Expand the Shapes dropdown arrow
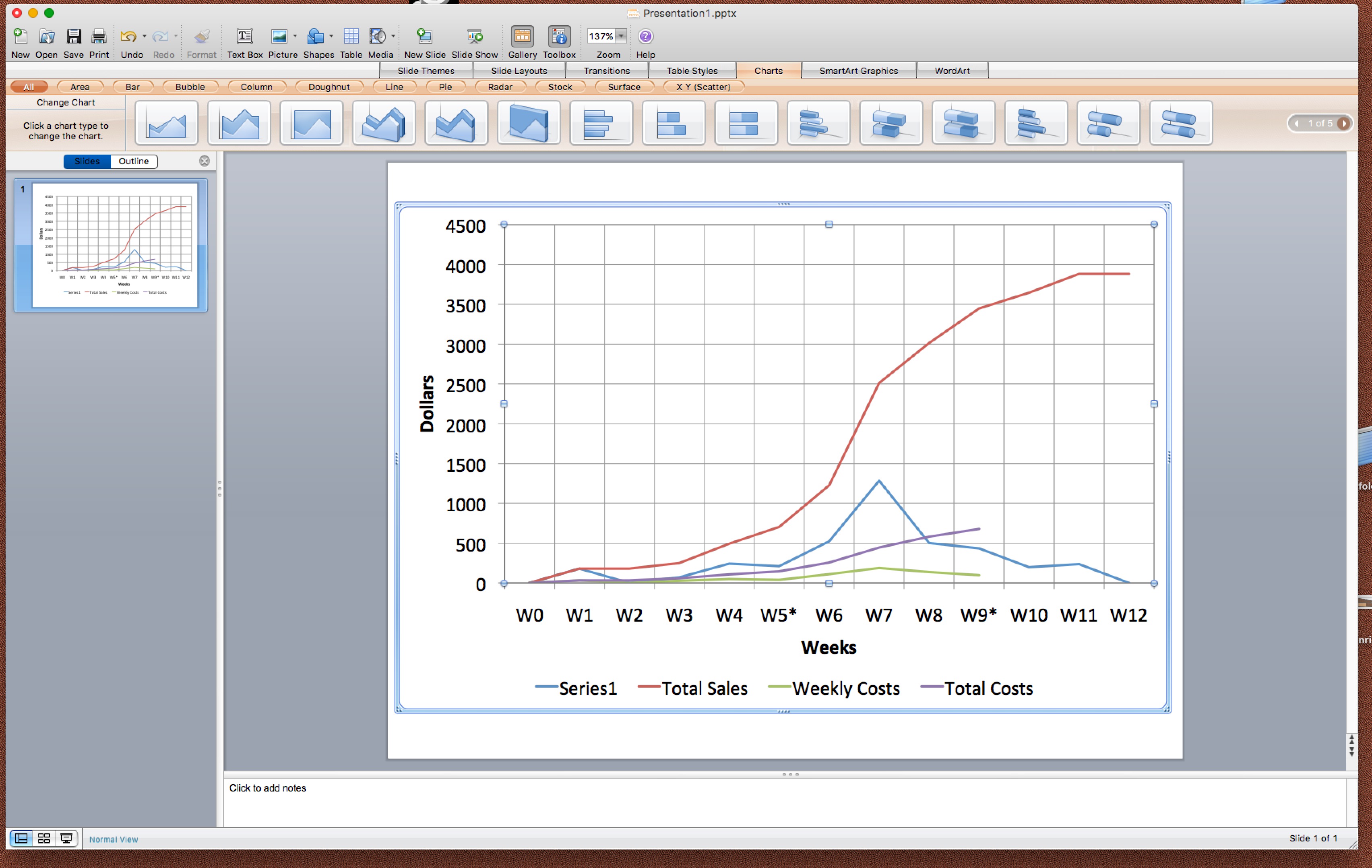The width and height of the screenshot is (1372, 868). [x=331, y=37]
